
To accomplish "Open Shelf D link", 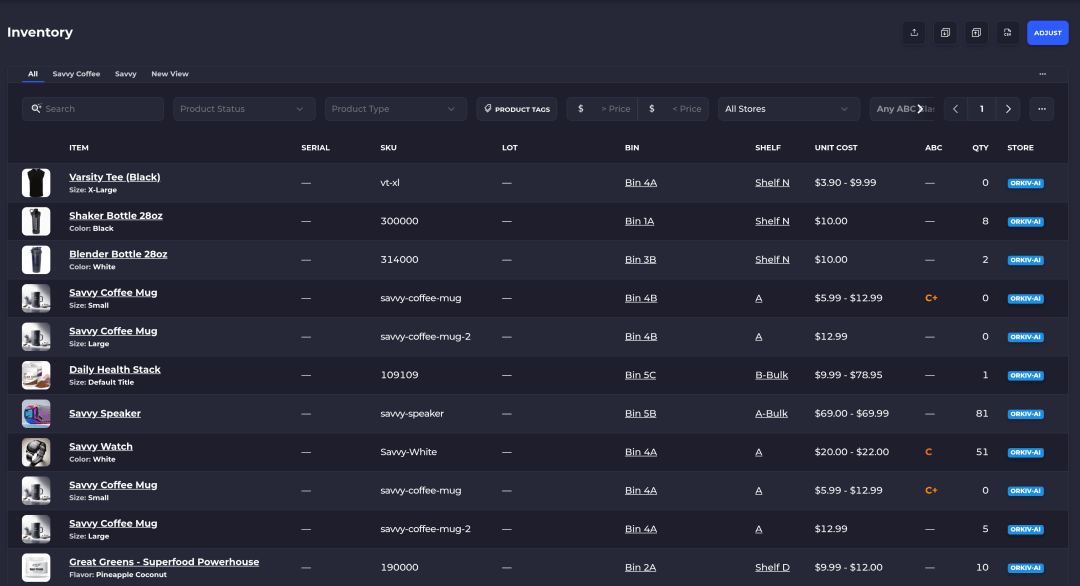I will [772, 567].
